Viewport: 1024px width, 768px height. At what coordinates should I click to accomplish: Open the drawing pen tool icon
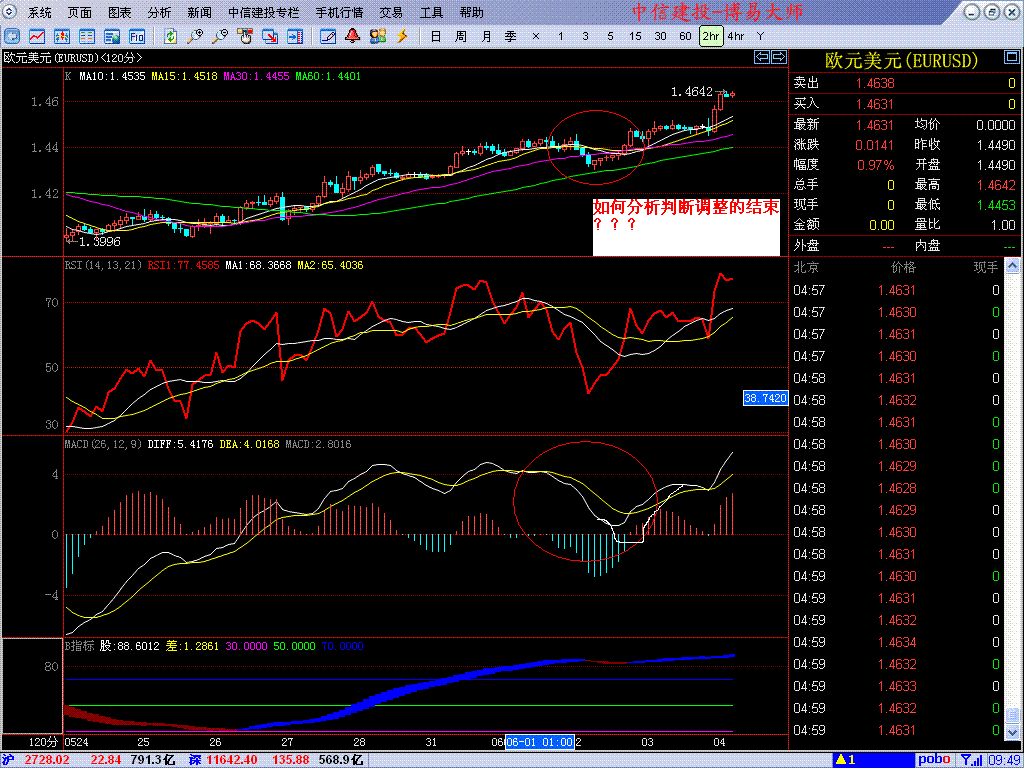pos(328,36)
